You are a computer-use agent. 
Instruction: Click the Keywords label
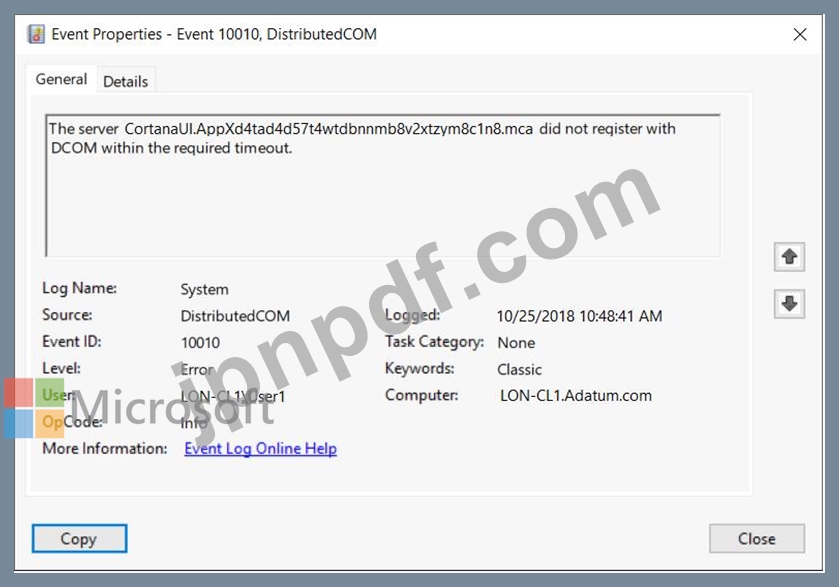(x=420, y=368)
